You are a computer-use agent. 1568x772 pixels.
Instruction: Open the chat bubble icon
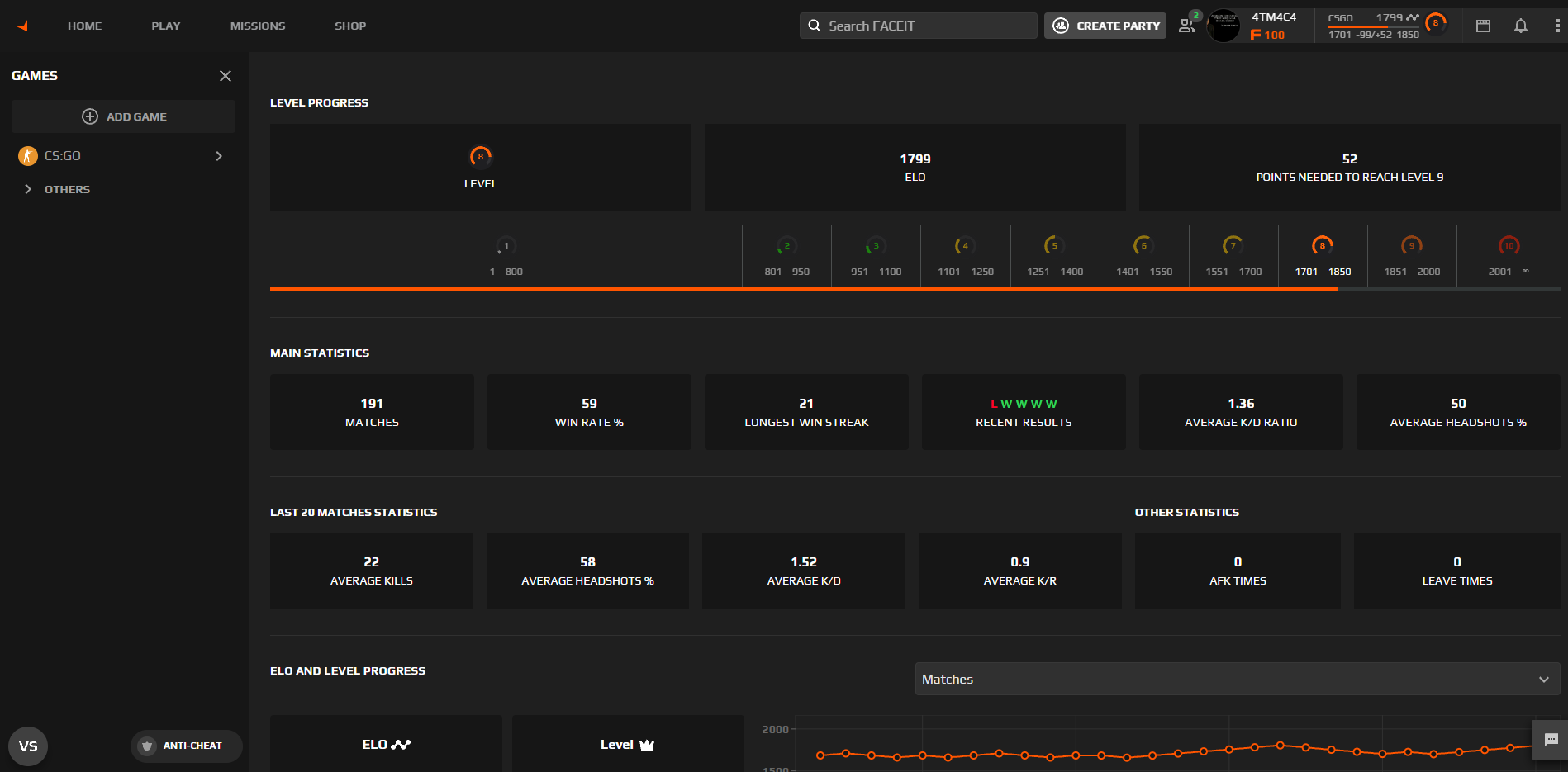tap(1551, 739)
